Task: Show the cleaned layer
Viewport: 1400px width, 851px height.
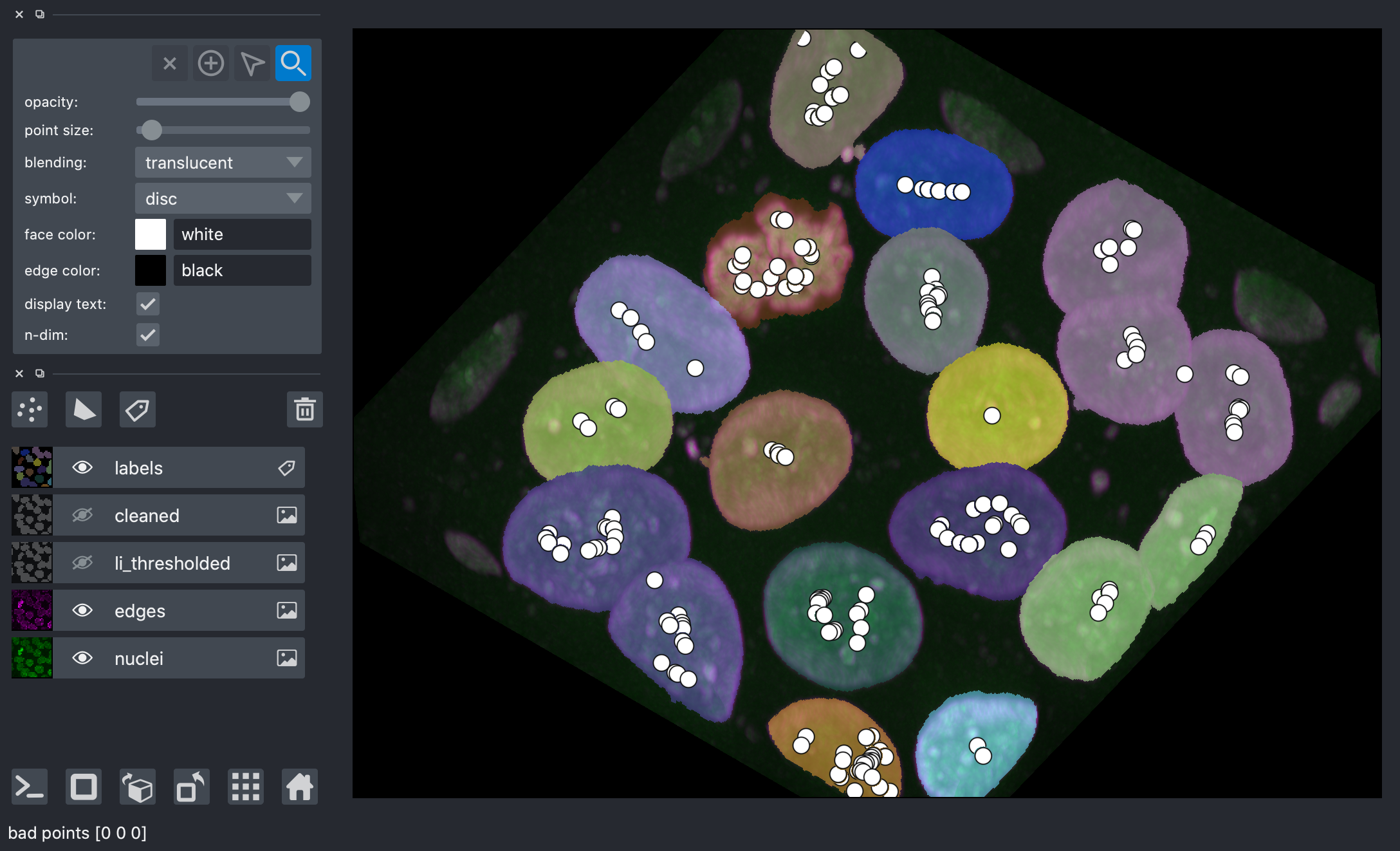Action: [x=82, y=516]
